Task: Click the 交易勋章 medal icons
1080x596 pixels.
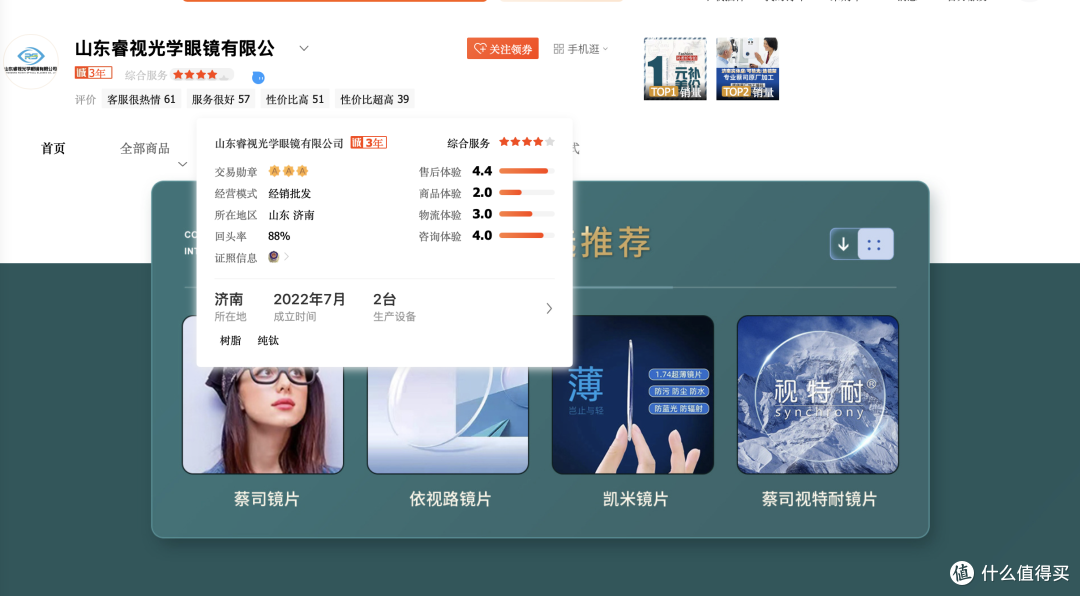Action: coord(288,171)
